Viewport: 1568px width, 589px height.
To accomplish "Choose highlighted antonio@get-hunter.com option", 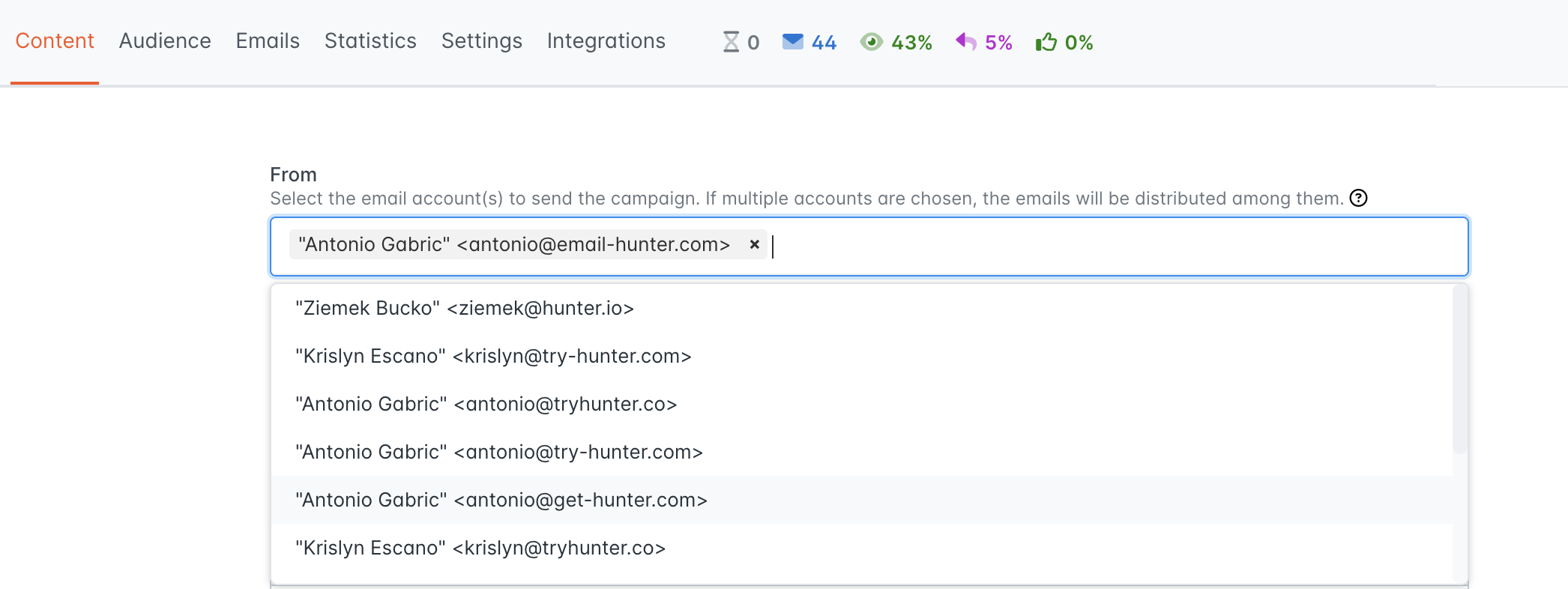I will click(862, 500).
